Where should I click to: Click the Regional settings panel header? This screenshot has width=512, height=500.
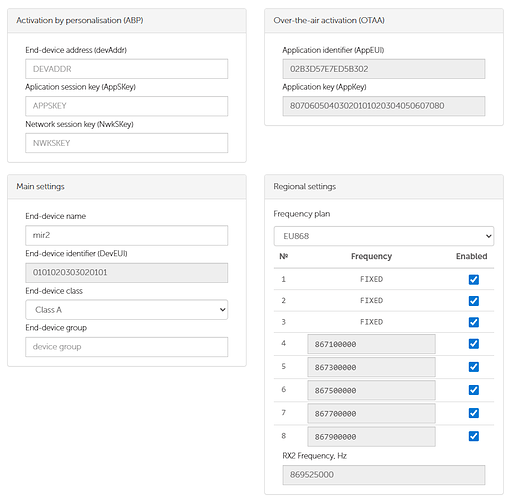[384, 187]
